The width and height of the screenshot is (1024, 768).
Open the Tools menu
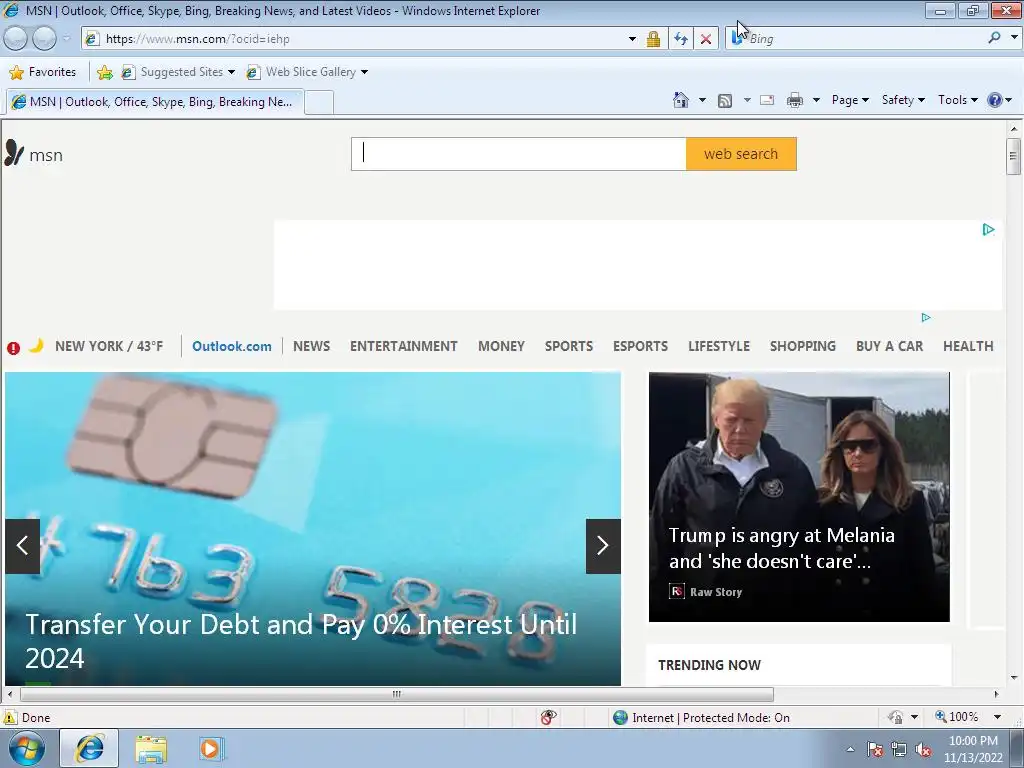pos(957,100)
